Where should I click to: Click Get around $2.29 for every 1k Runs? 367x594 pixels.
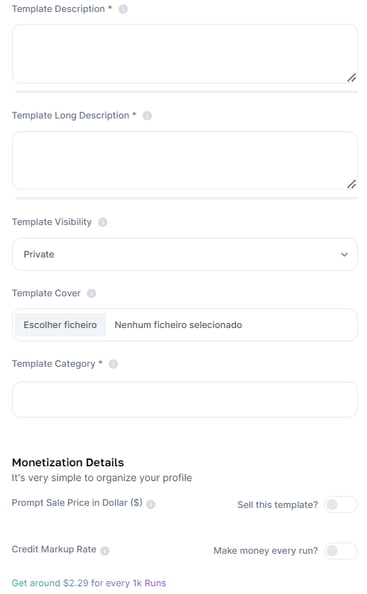coord(89,583)
